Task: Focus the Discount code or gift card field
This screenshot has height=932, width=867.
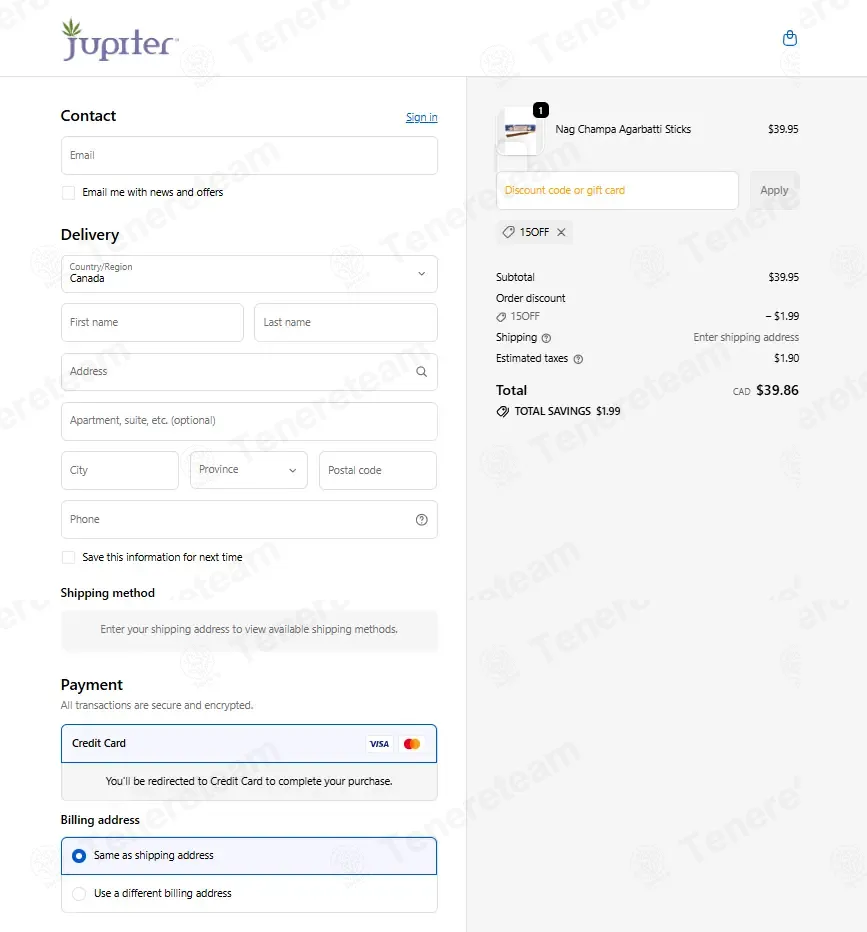Action: point(617,190)
